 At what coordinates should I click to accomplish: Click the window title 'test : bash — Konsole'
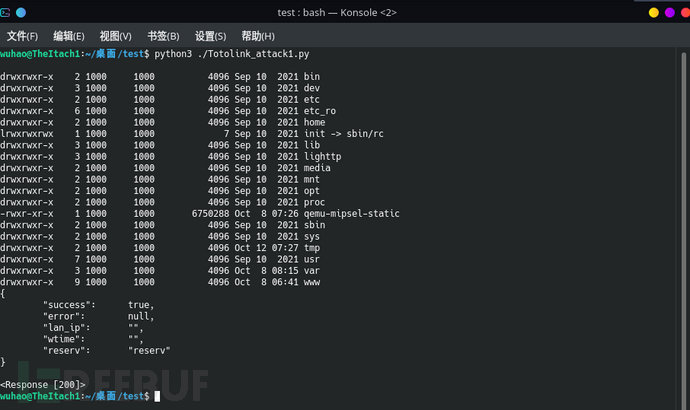tap(337, 12)
